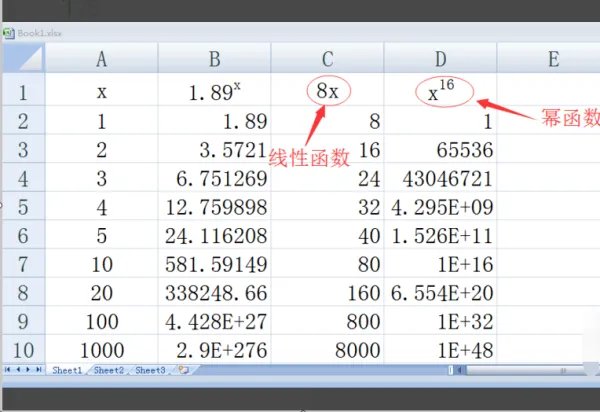Click cell B3 showing 3.5721
The height and width of the screenshot is (412, 600).
(x=214, y=149)
